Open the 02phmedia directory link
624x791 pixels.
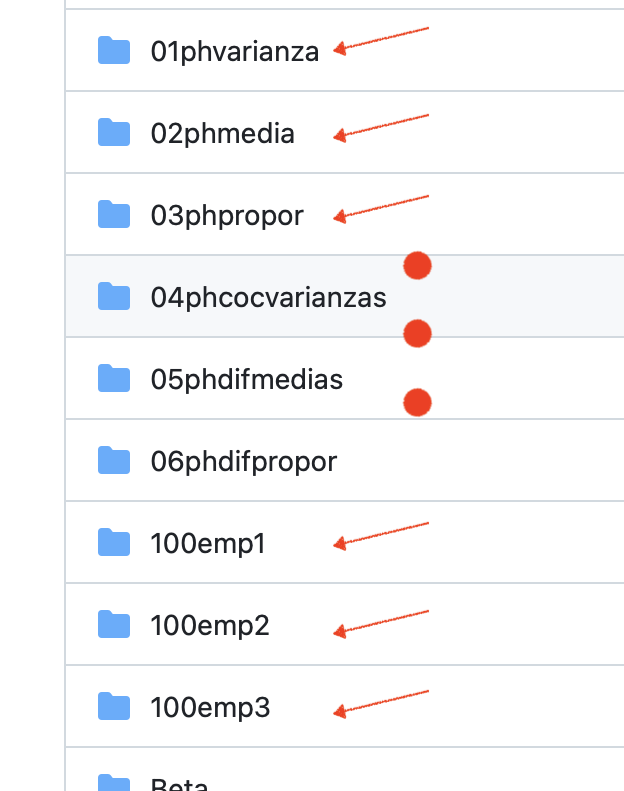[x=223, y=133]
